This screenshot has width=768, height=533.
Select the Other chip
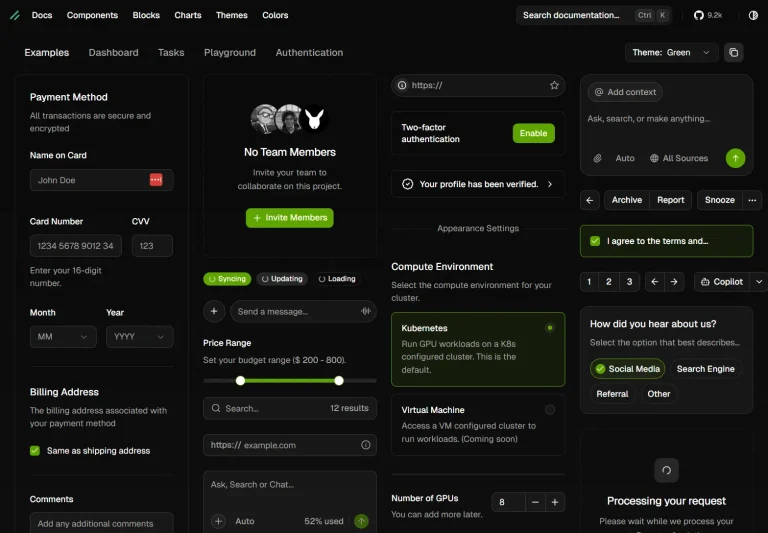click(659, 394)
